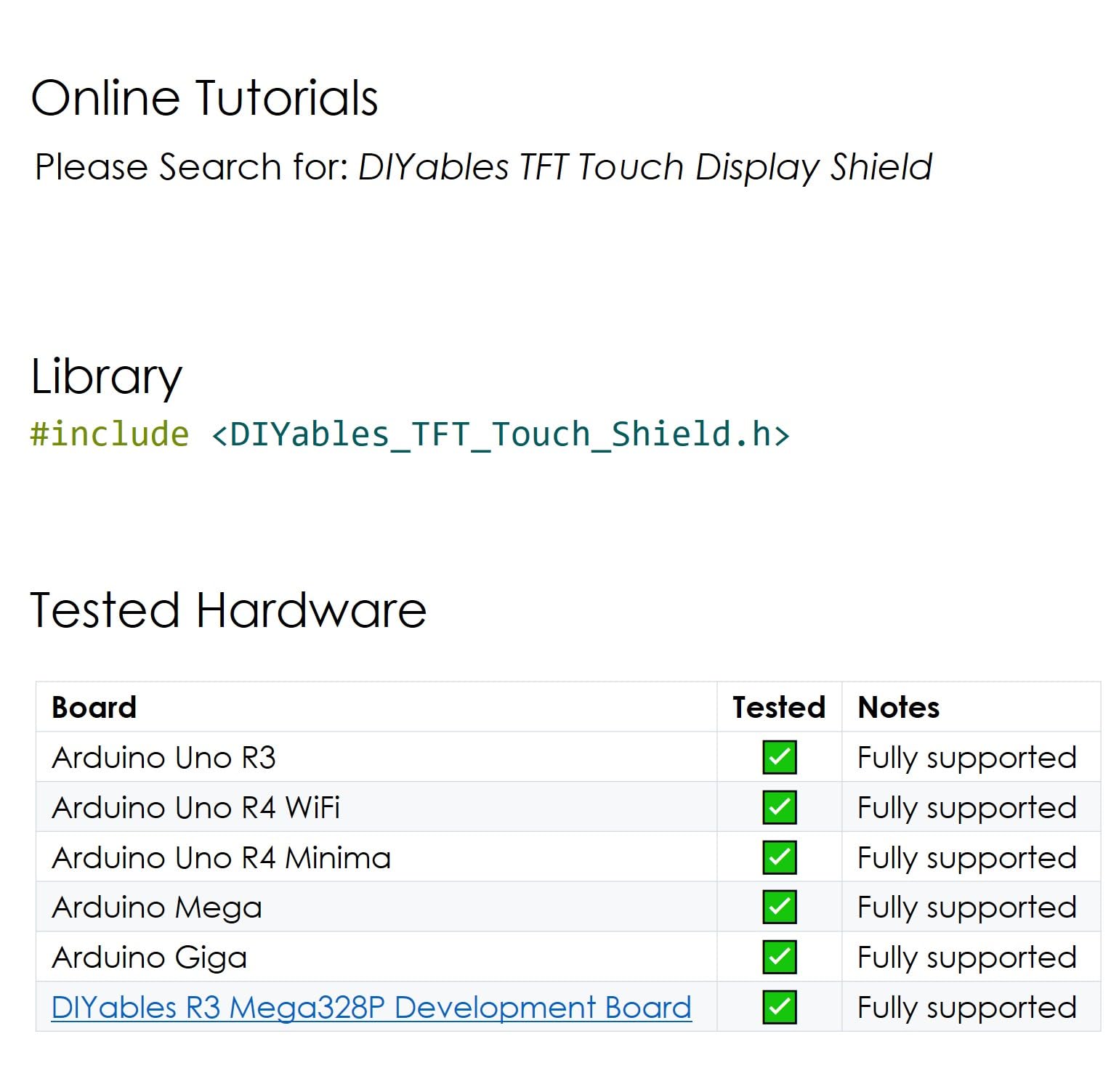The width and height of the screenshot is (1111, 1092).
Task: Click 'Fully supported' in the Arduino Giga row
Action: pyautogui.click(x=967, y=958)
